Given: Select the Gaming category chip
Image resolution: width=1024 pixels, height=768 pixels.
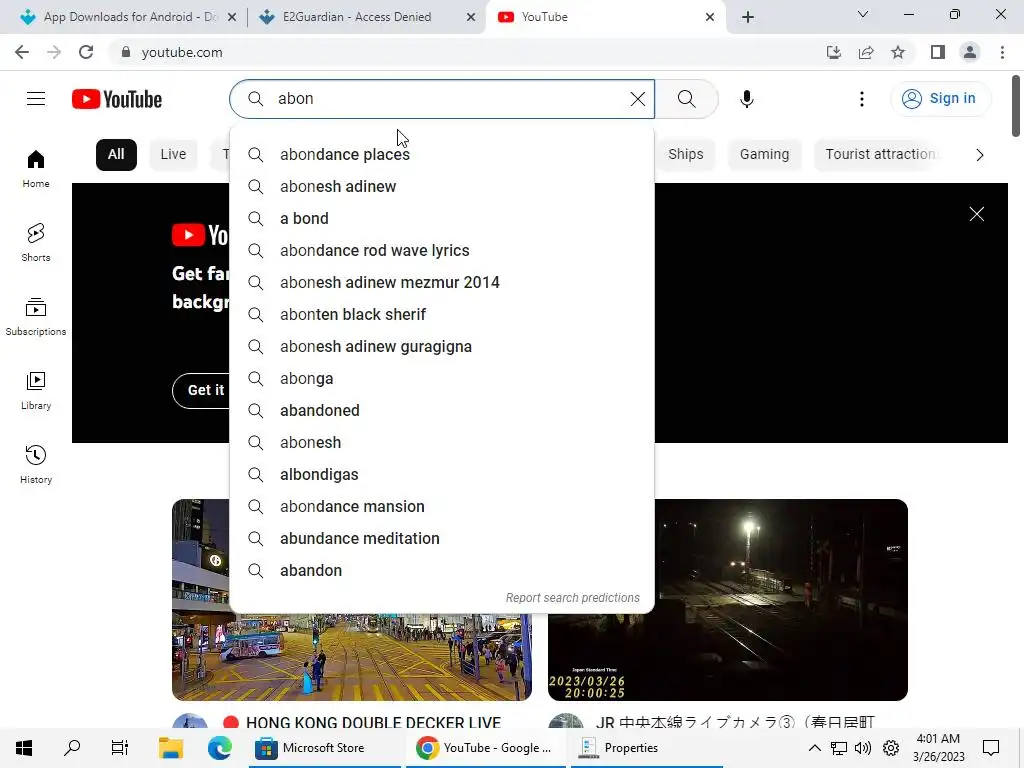Looking at the screenshot, I should coord(764,155).
